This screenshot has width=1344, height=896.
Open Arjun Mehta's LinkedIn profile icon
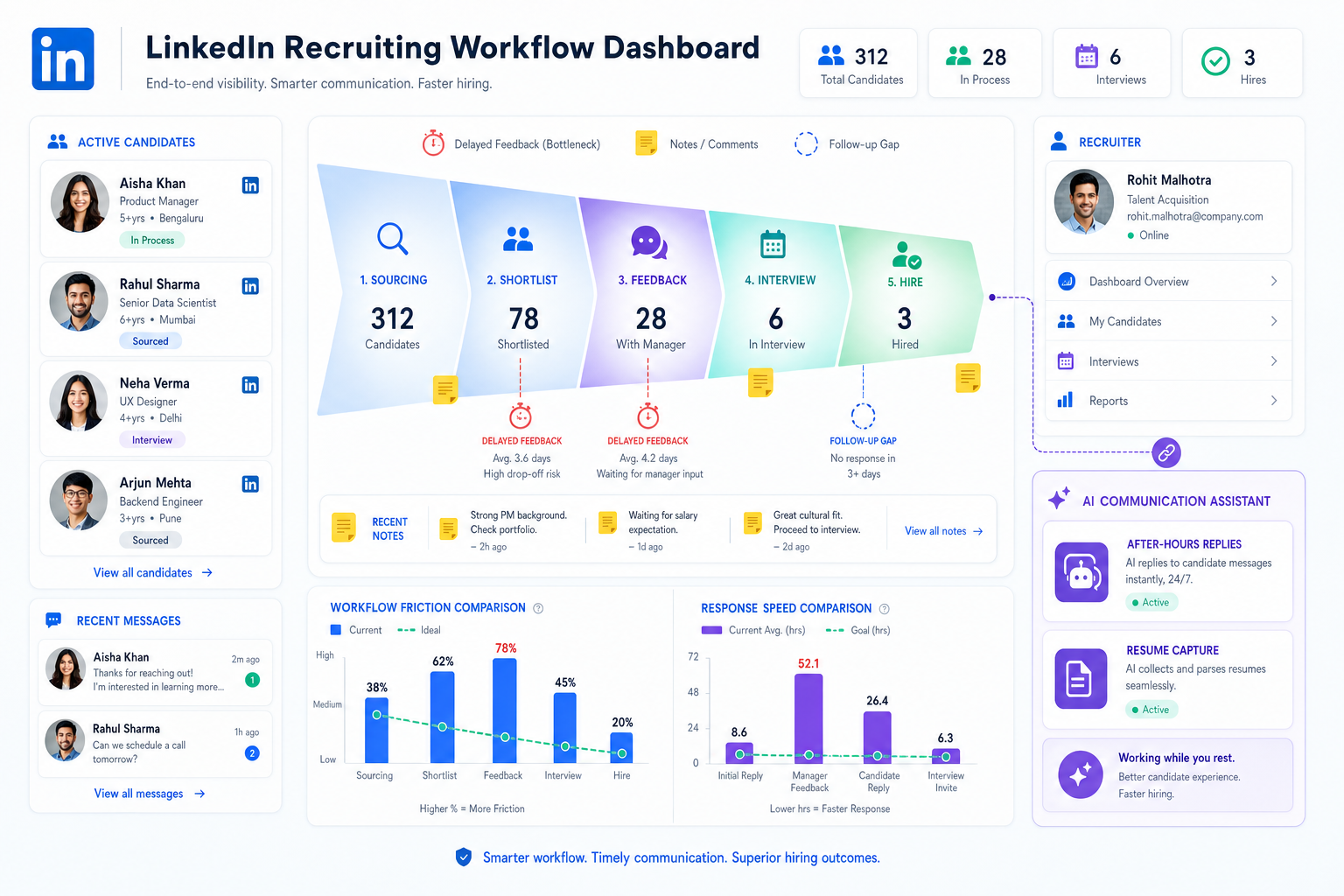(x=250, y=484)
